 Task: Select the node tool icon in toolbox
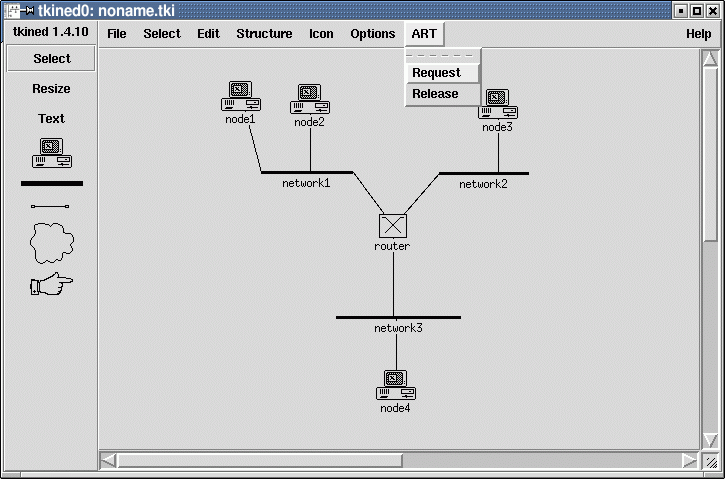51,153
